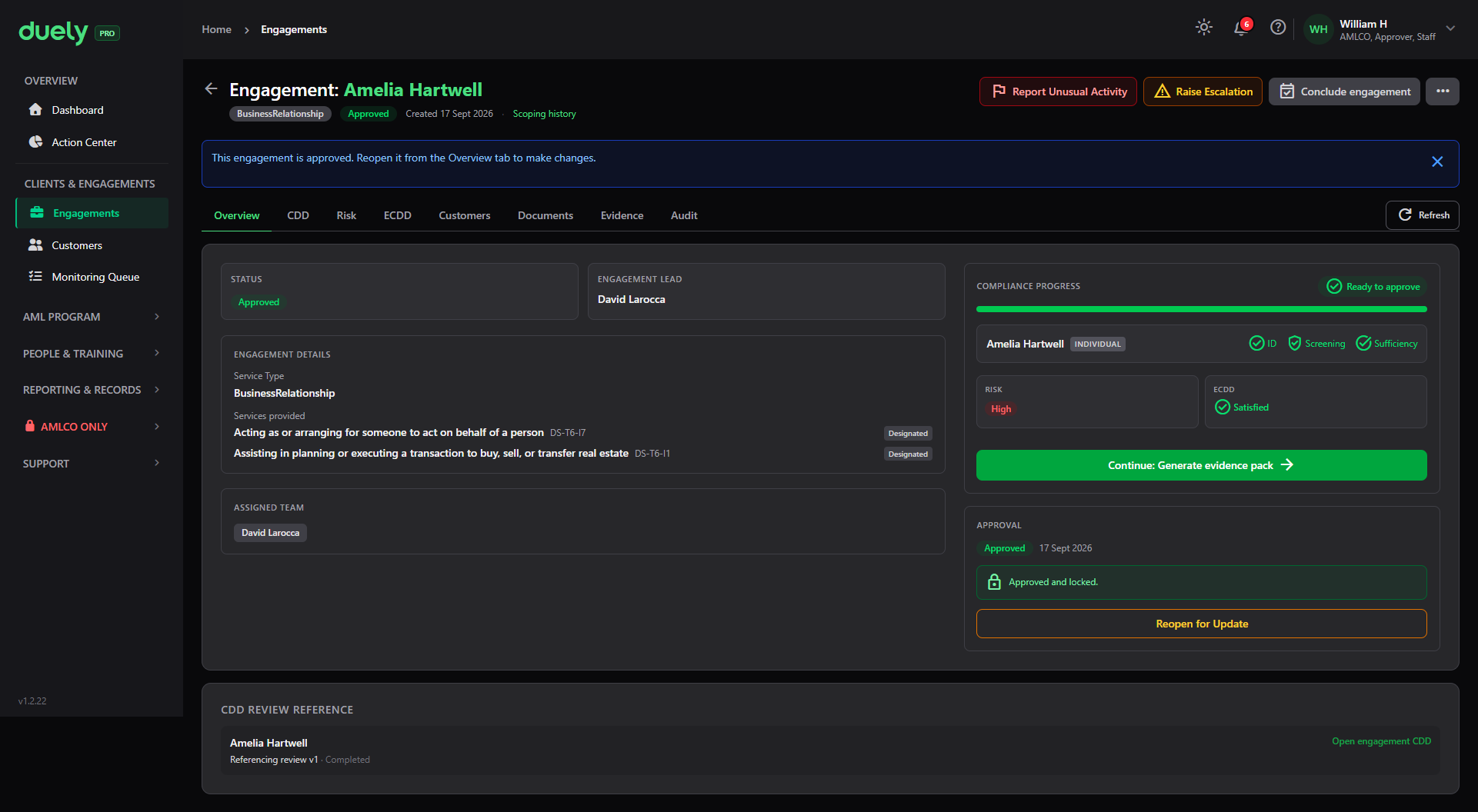Image resolution: width=1478 pixels, height=812 pixels.
Task: Click the WH user avatar
Action: (1319, 29)
